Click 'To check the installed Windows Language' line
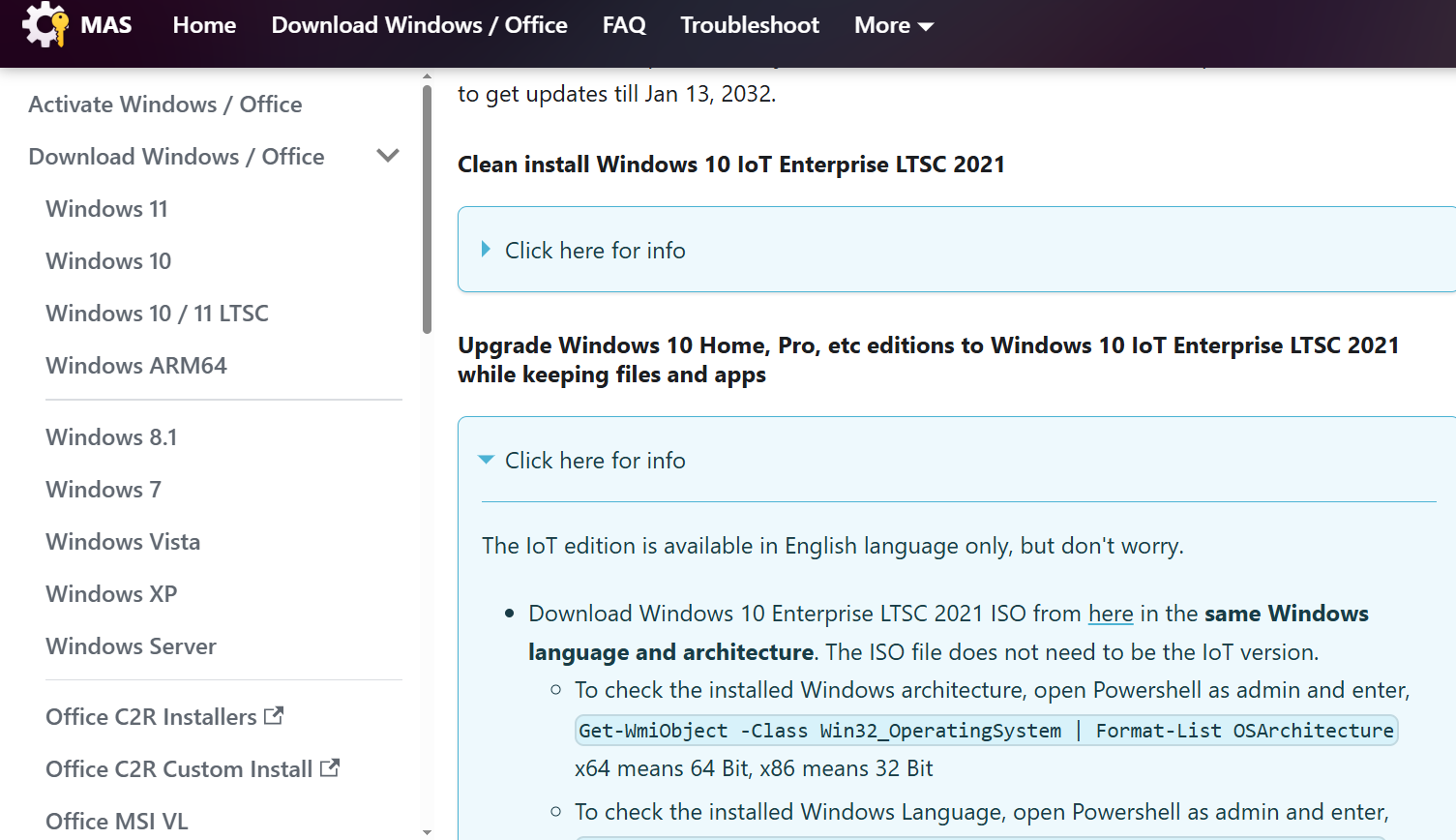Image resolution: width=1456 pixels, height=840 pixels. [x=982, y=812]
